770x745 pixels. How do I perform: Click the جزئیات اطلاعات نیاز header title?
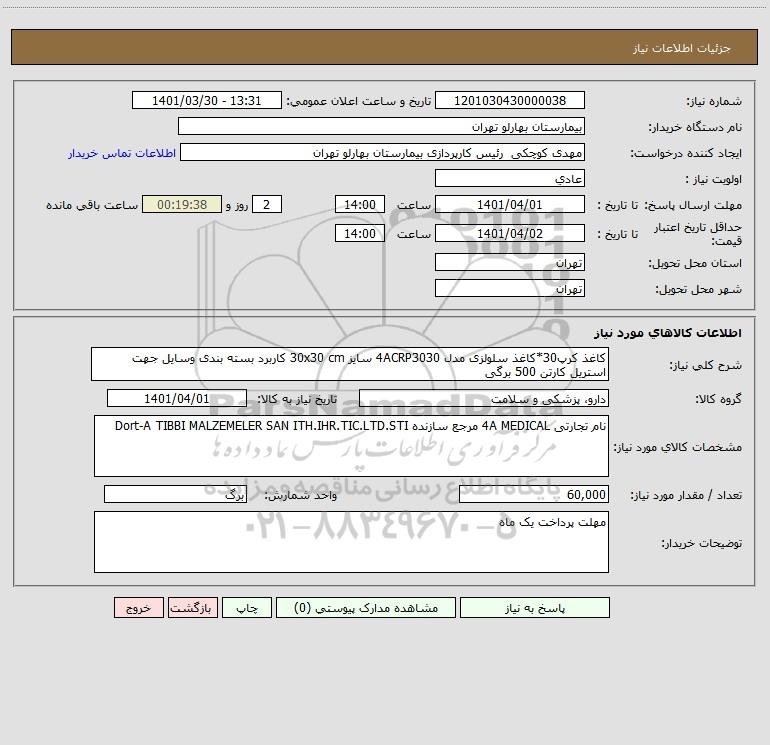pos(681,48)
